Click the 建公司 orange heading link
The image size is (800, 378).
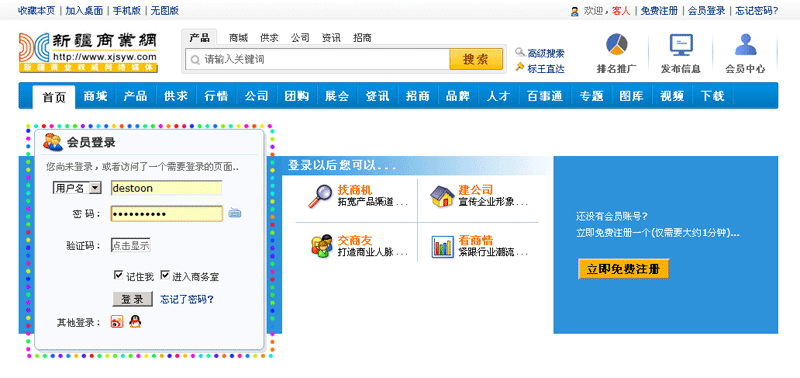[x=476, y=190]
